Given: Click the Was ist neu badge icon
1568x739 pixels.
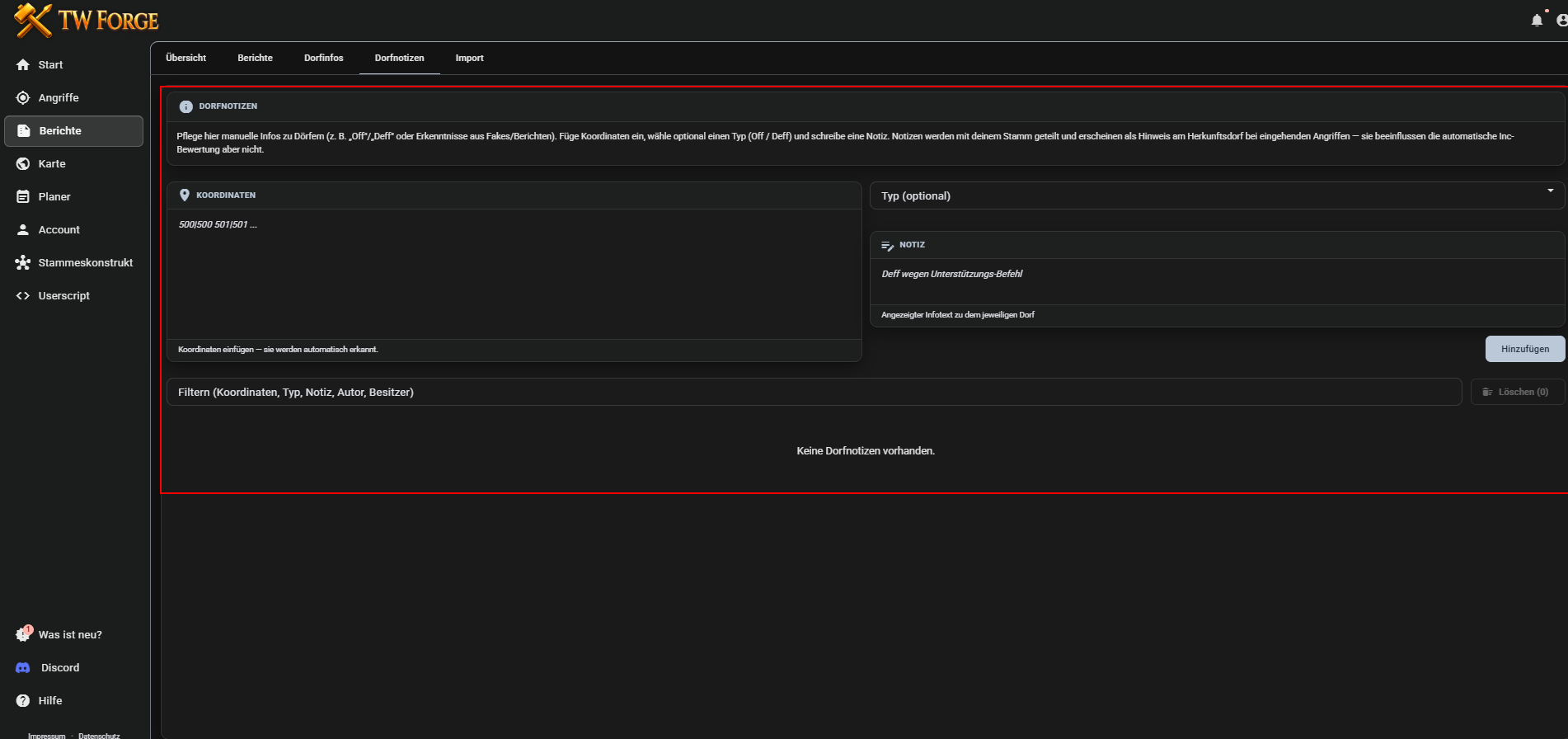Looking at the screenshot, I should (x=23, y=634).
